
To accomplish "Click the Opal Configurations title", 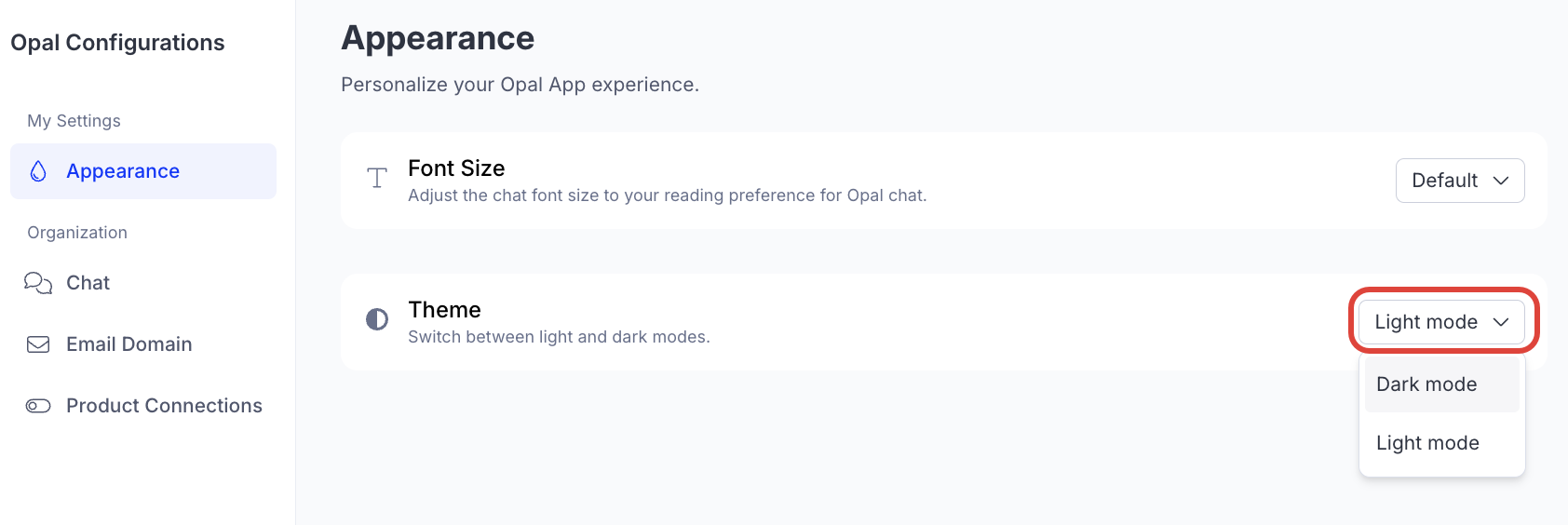I will tap(117, 43).
